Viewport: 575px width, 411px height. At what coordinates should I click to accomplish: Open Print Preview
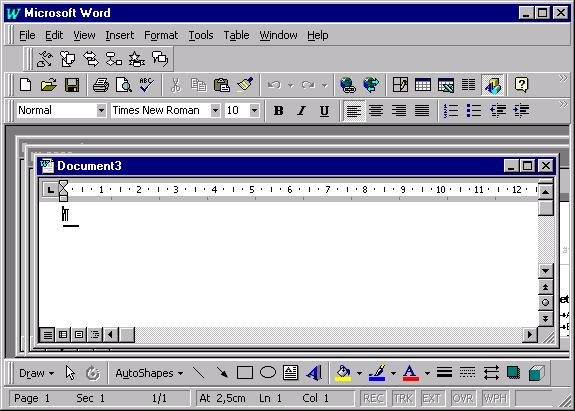(x=124, y=85)
